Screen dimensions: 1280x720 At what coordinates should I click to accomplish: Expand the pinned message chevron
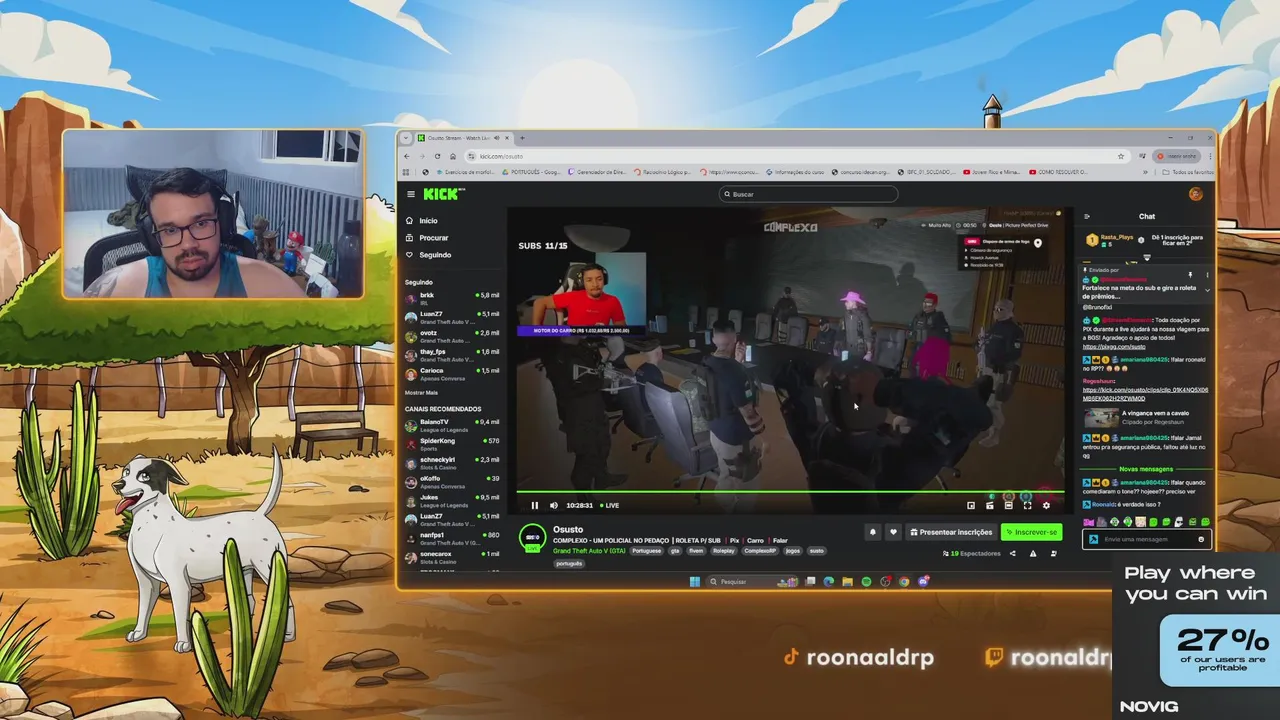click(x=1207, y=290)
